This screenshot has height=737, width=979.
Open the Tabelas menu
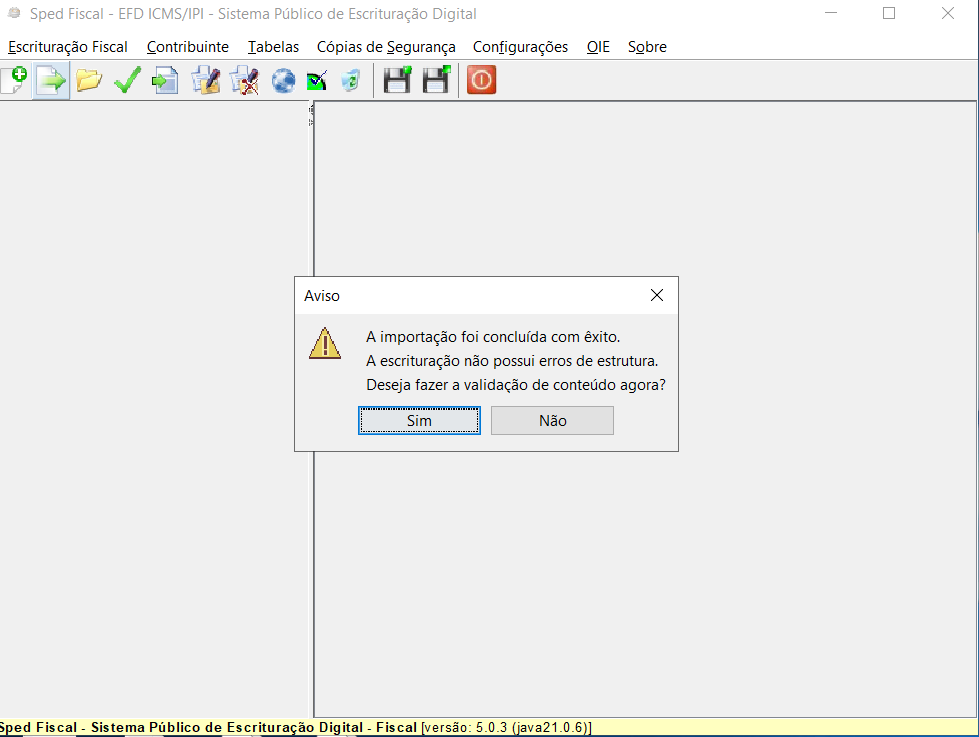coord(273,47)
